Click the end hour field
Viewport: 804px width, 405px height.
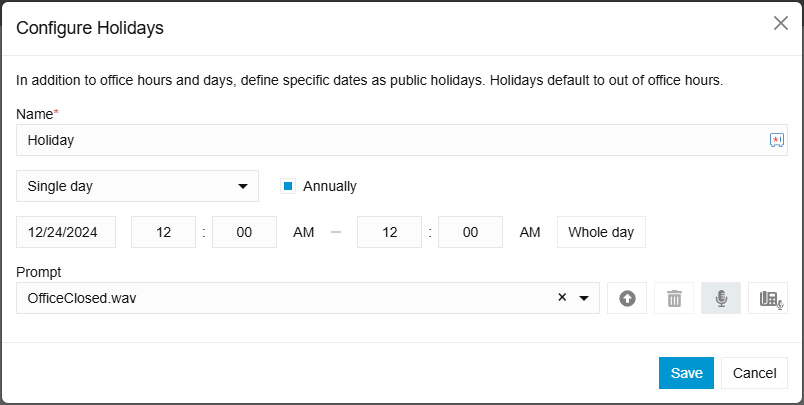pyautogui.click(x=389, y=232)
